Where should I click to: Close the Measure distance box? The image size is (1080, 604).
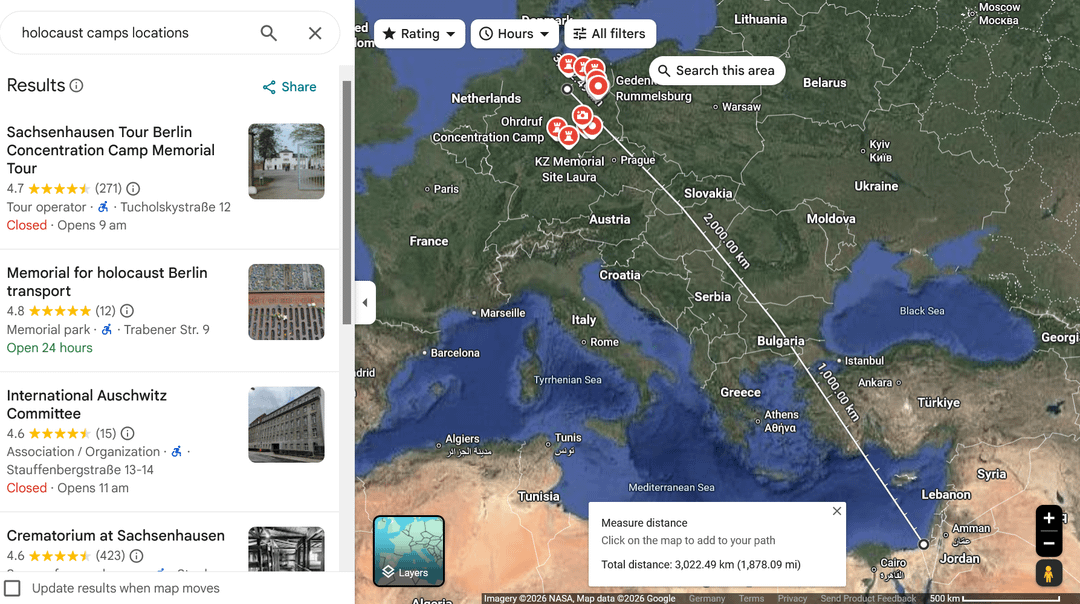tap(836, 511)
